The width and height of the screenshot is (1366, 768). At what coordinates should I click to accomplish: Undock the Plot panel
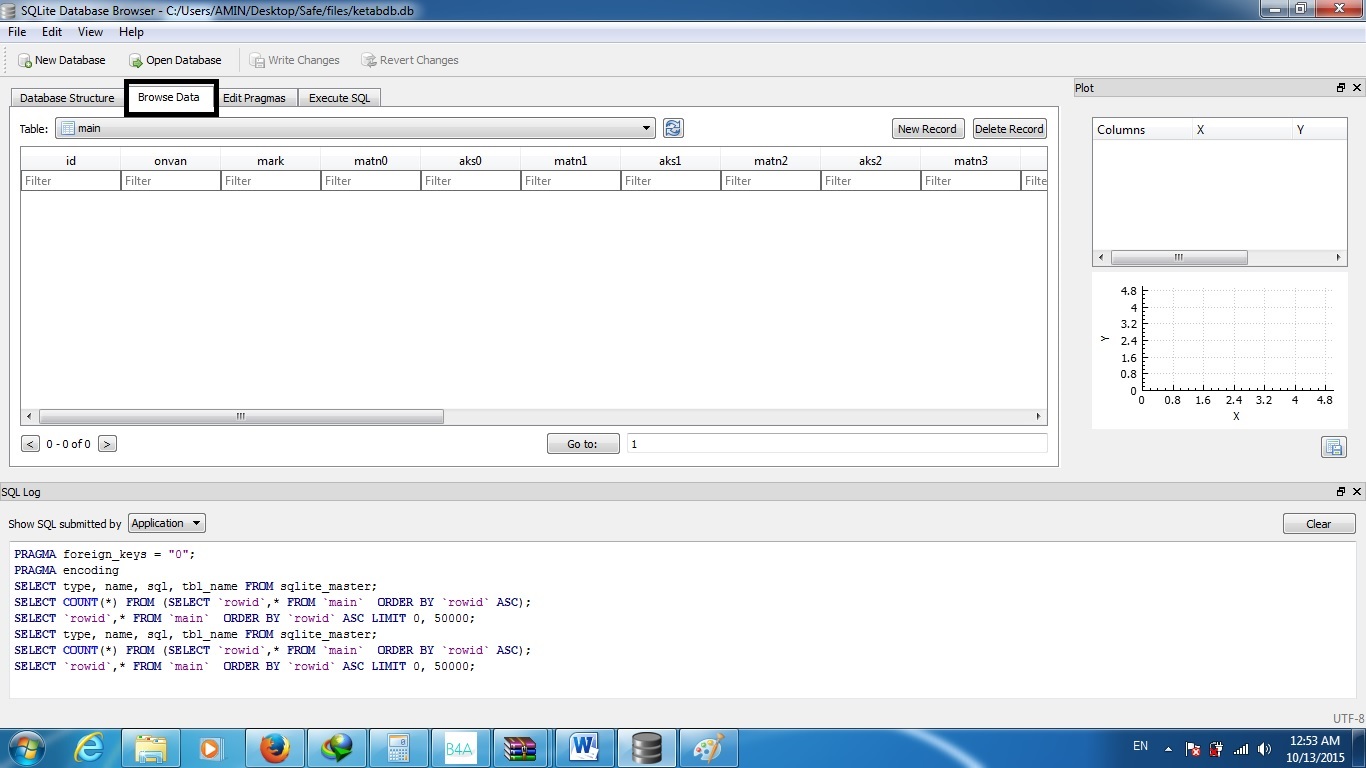pyautogui.click(x=1341, y=88)
